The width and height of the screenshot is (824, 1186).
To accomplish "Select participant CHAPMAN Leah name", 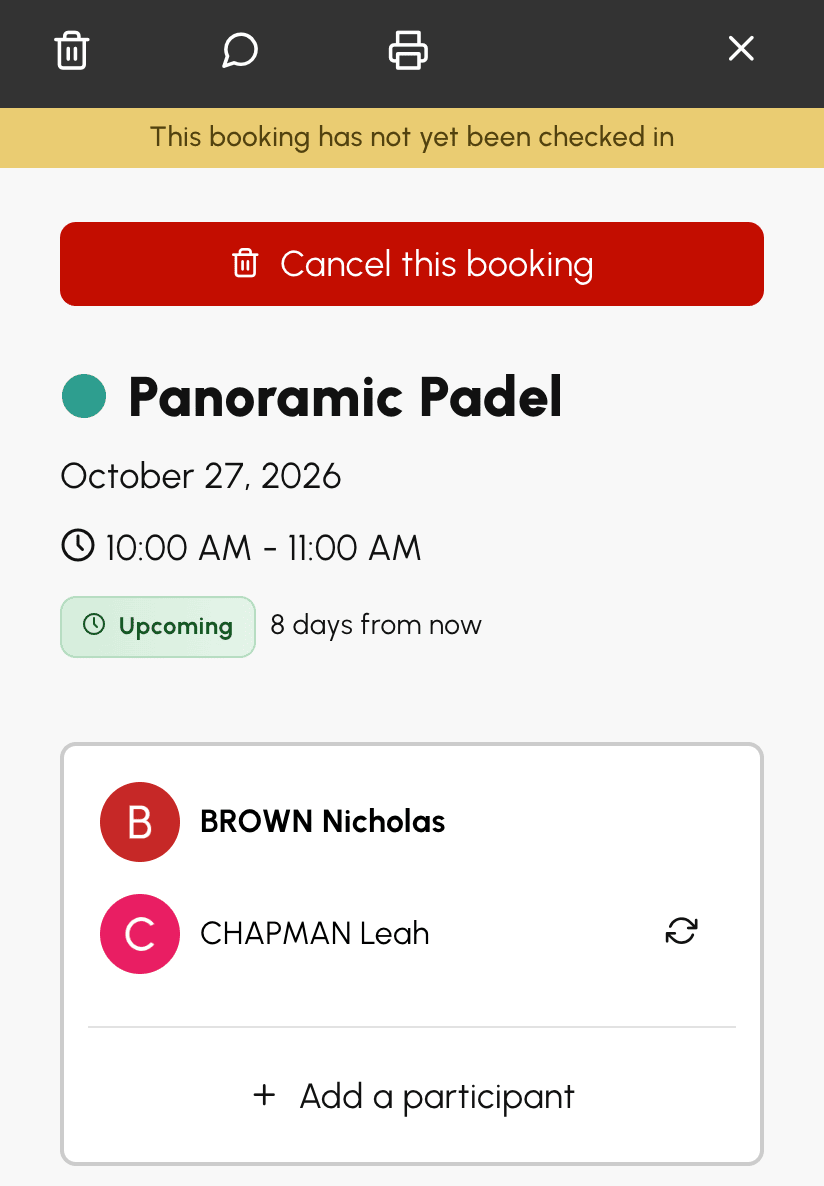I will [x=315, y=933].
